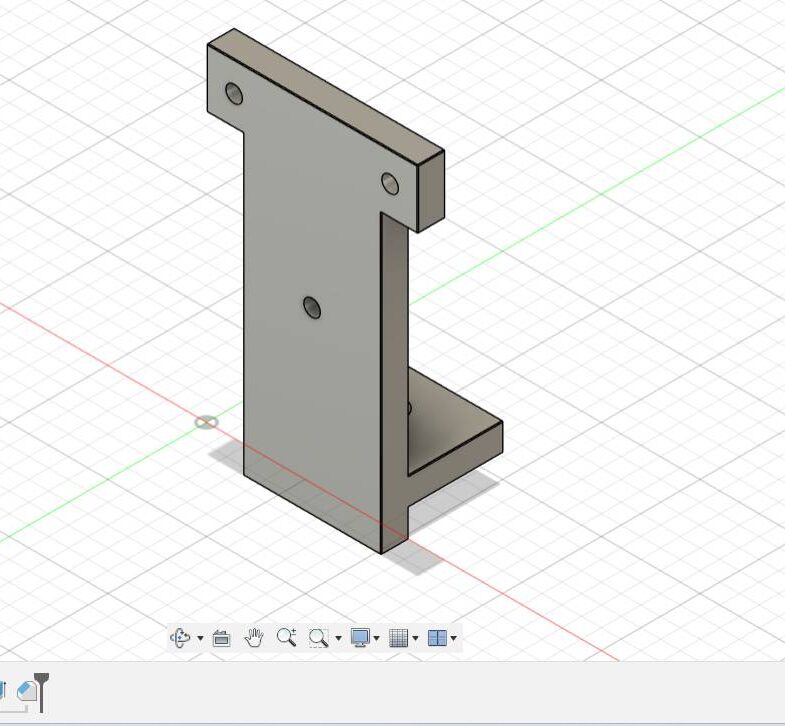The image size is (785, 726).
Task: Select the center hole on the bracket
Action: pyautogui.click(x=313, y=307)
